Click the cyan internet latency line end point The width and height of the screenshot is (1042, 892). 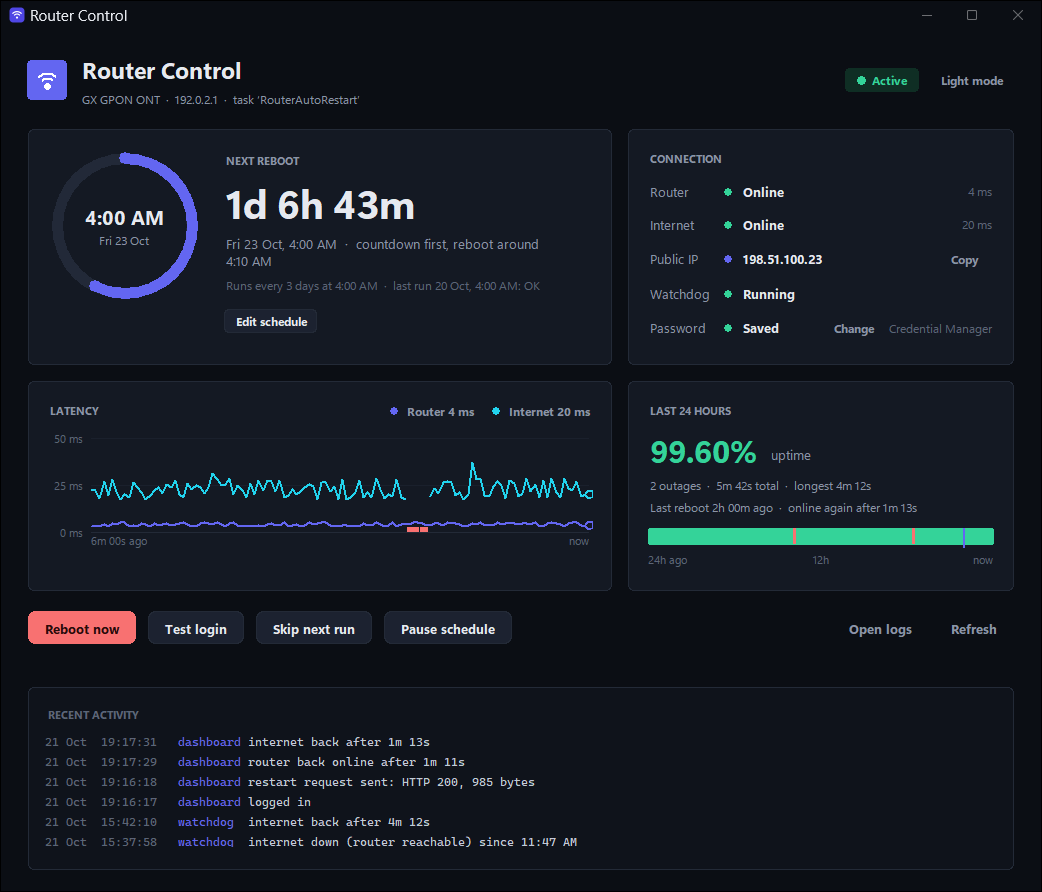[x=589, y=494]
